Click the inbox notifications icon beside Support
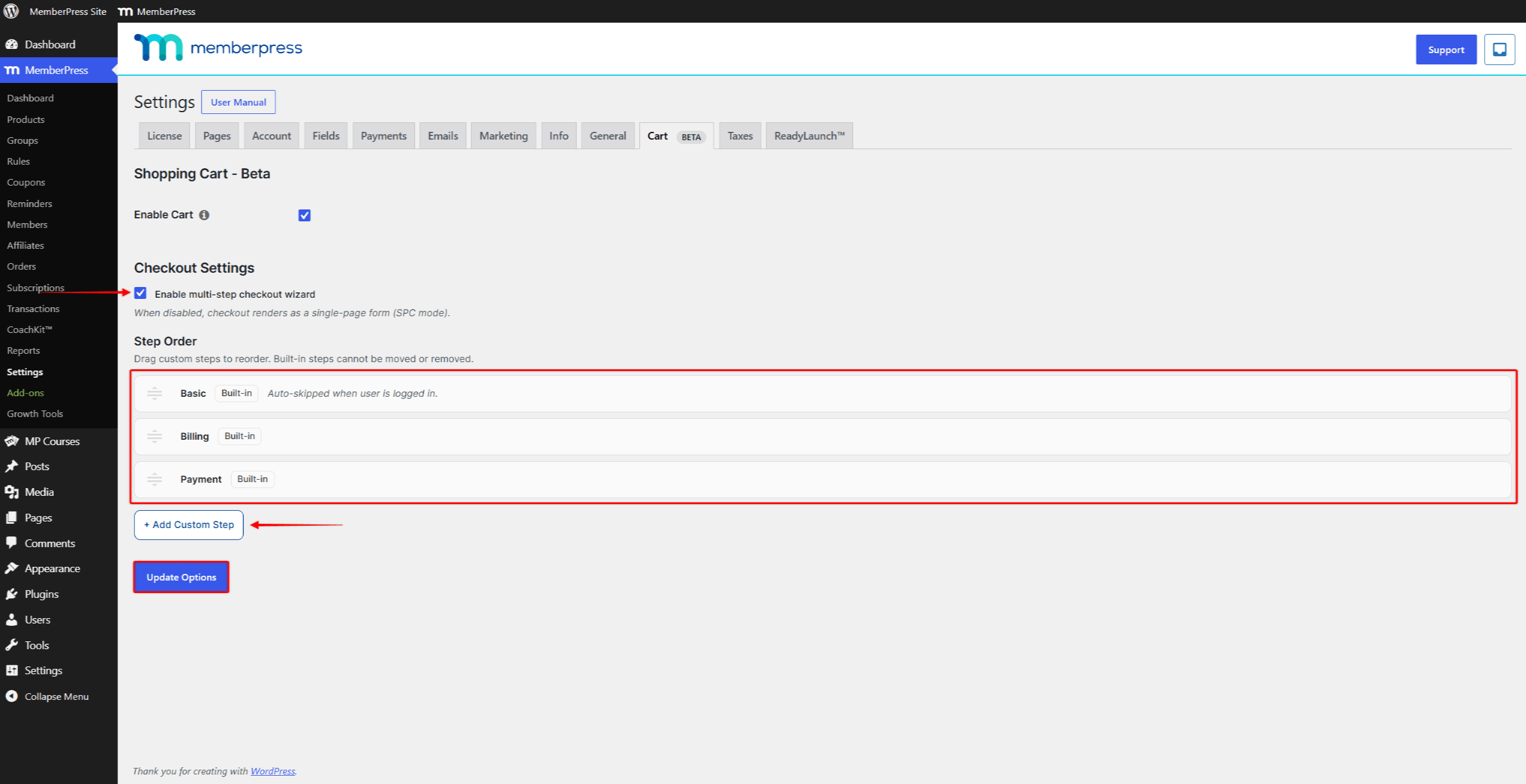The image size is (1526, 784). pyautogui.click(x=1499, y=50)
